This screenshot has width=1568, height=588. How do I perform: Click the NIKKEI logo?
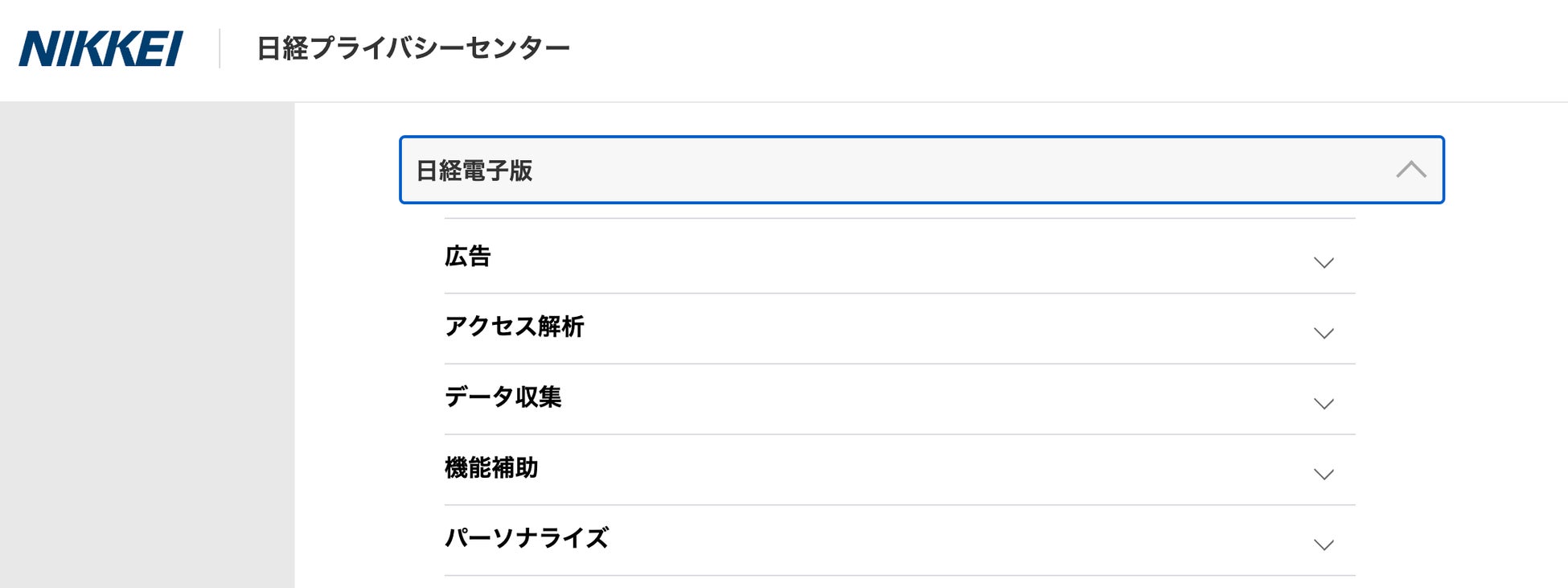(101, 48)
